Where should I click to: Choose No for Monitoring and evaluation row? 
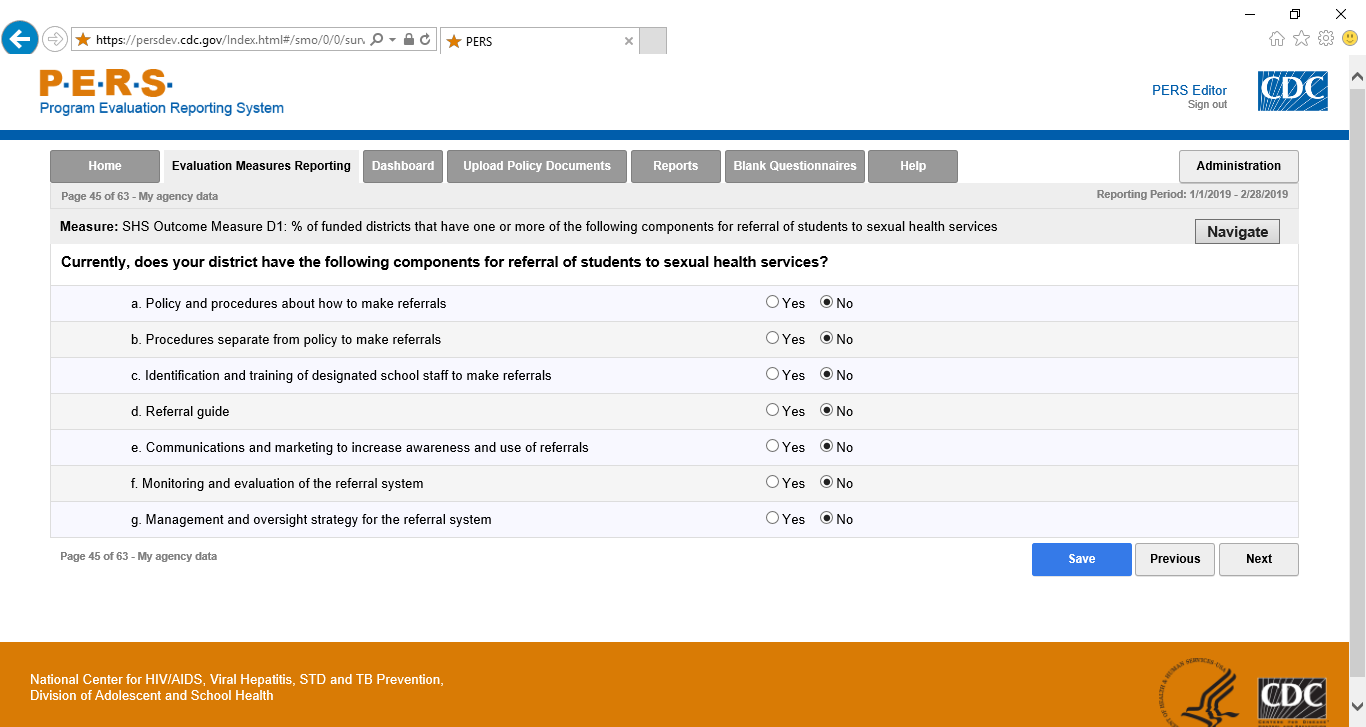tap(827, 482)
